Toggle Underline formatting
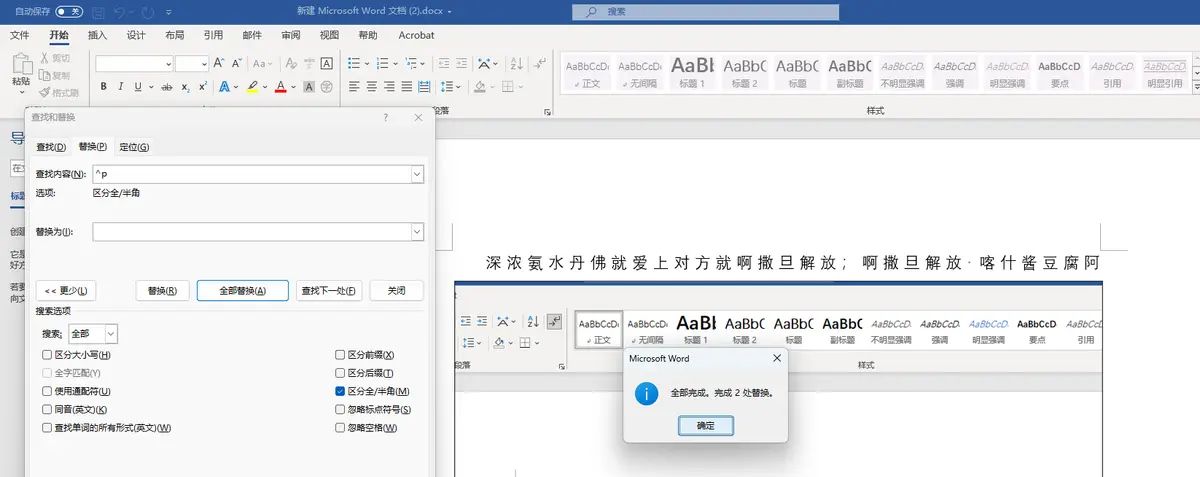The height and width of the screenshot is (477, 1200). point(138,87)
